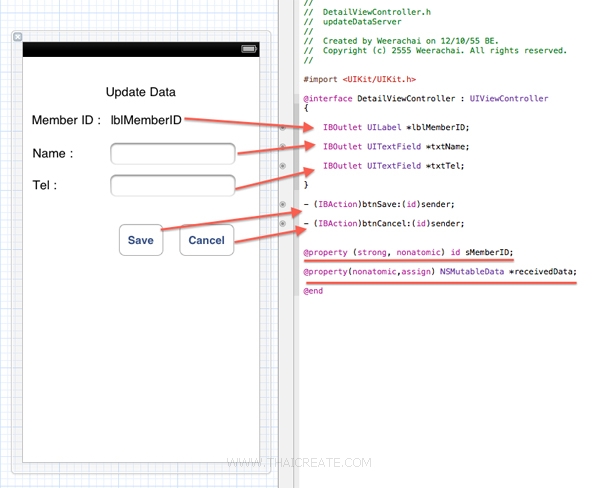This screenshot has height=488, width=600.
Task: Select the 'Member ID :' label
Action: click(x=66, y=120)
